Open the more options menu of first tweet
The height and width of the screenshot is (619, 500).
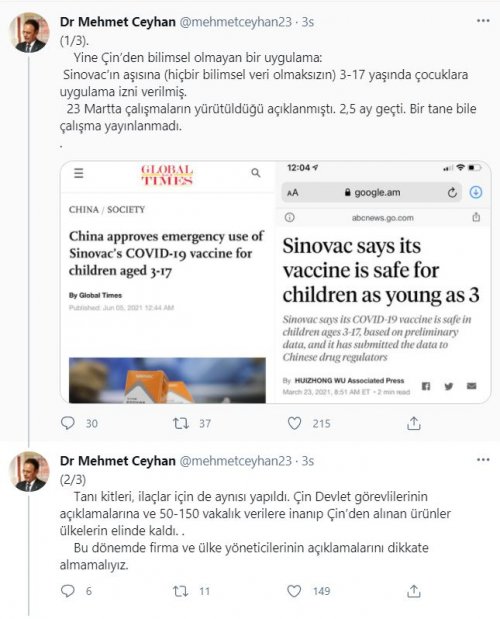coord(483,21)
